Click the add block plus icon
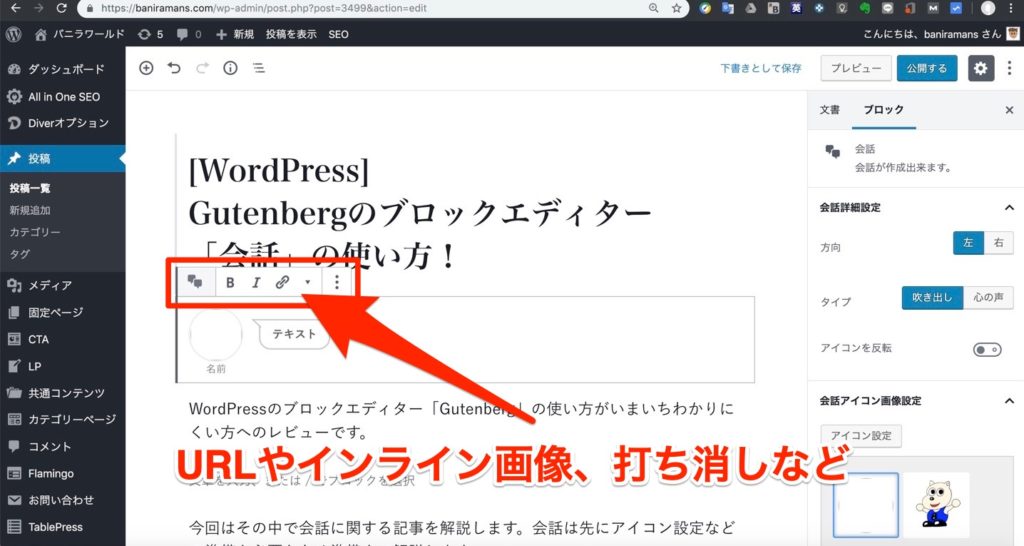Viewport: 1024px width, 546px height. click(x=146, y=68)
